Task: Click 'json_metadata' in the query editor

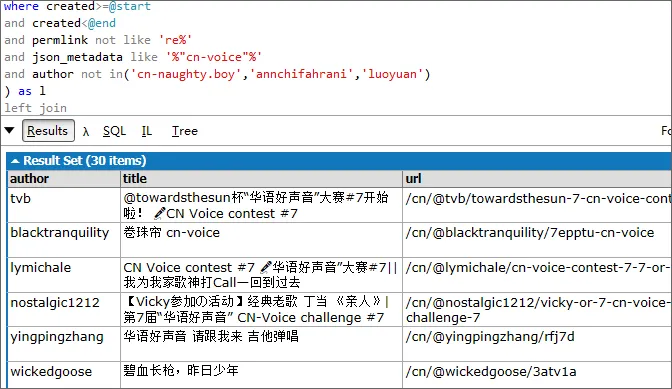Action: 77,57
